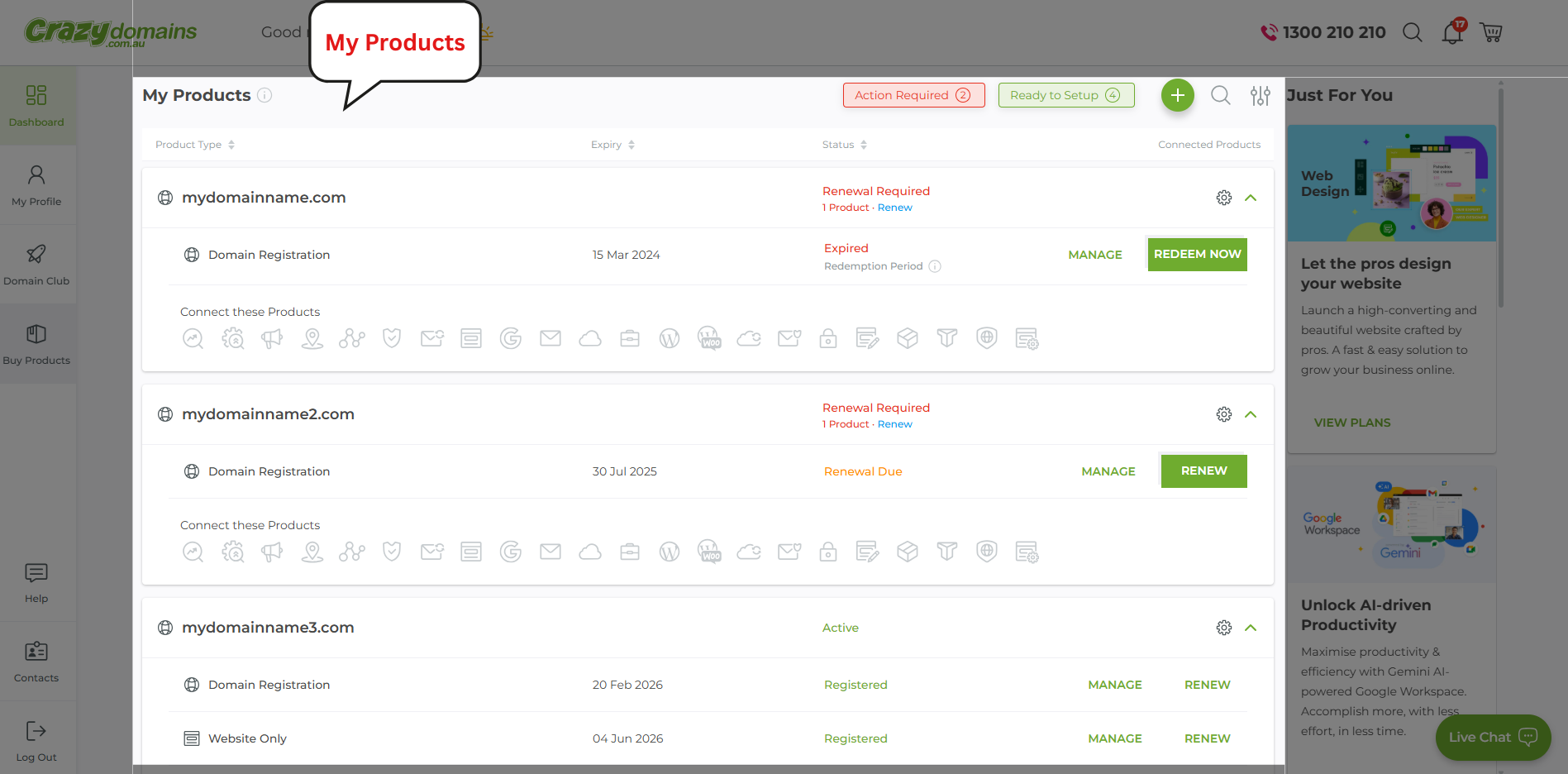Sort table by Product Type column
This screenshot has width=1568, height=774.
195,145
